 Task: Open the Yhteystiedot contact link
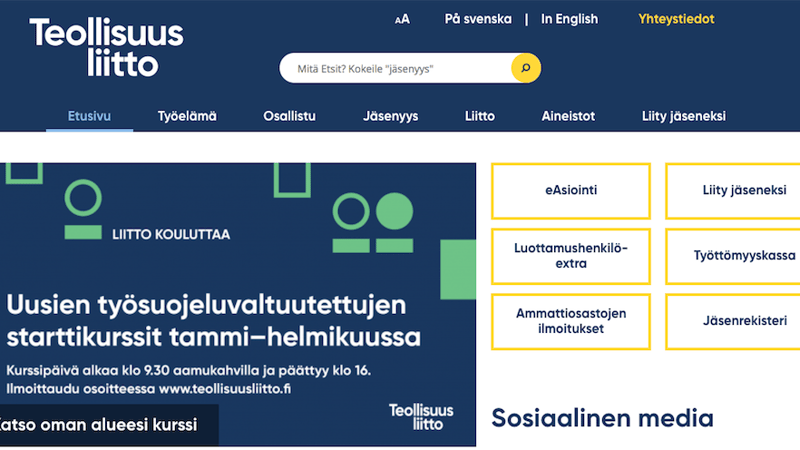coord(676,19)
